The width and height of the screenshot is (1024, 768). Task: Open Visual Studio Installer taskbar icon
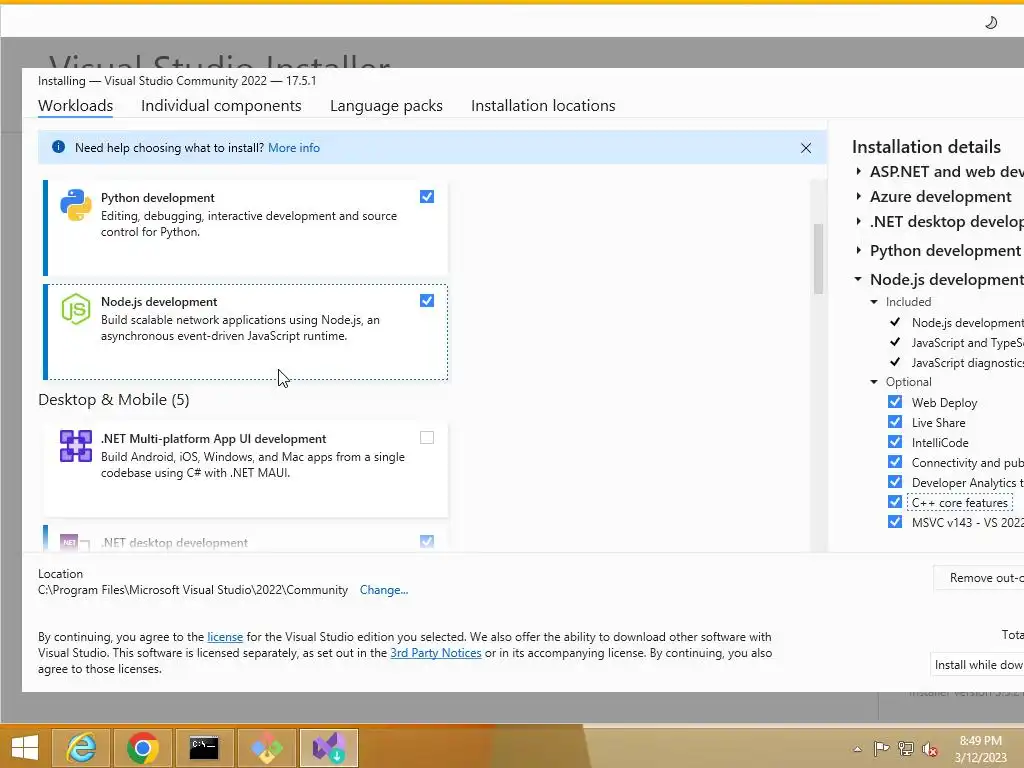click(x=328, y=747)
